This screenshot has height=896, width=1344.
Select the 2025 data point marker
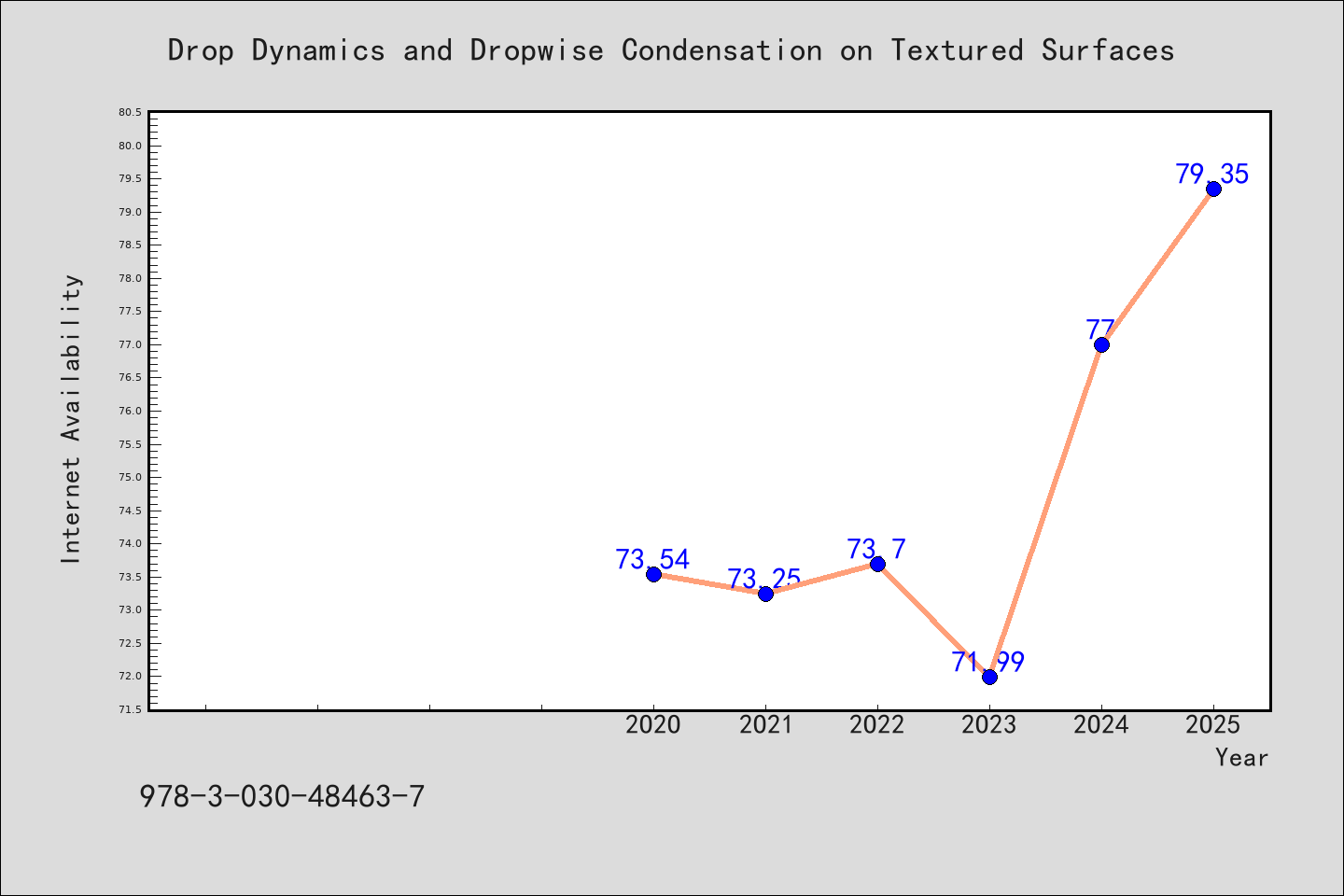pyautogui.click(x=1213, y=189)
